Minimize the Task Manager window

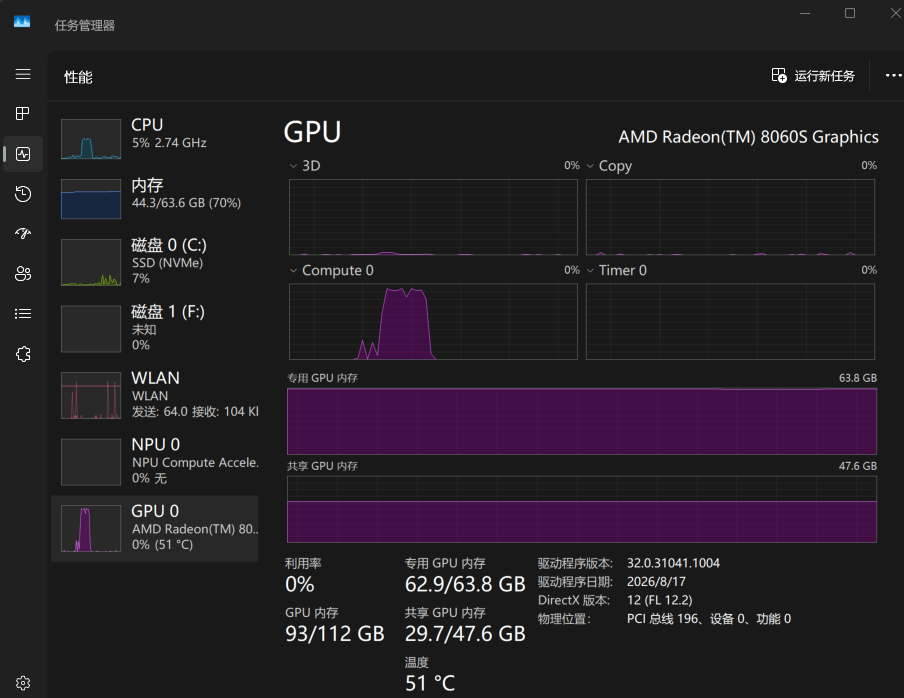click(x=805, y=13)
